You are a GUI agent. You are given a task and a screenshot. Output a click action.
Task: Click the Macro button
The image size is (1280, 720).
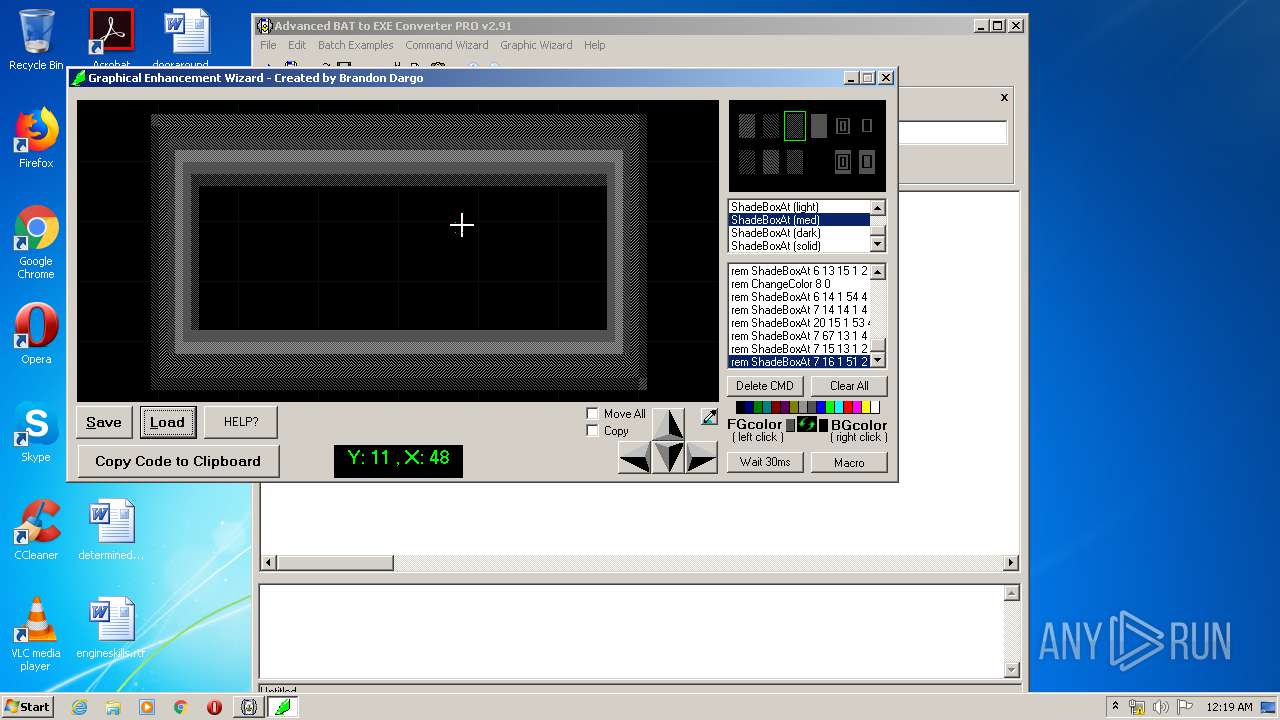pyautogui.click(x=849, y=462)
